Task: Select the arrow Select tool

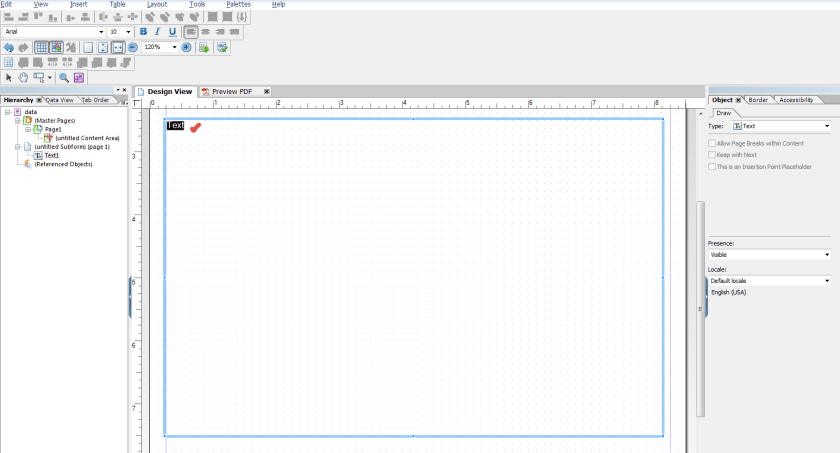Action: pos(9,78)
